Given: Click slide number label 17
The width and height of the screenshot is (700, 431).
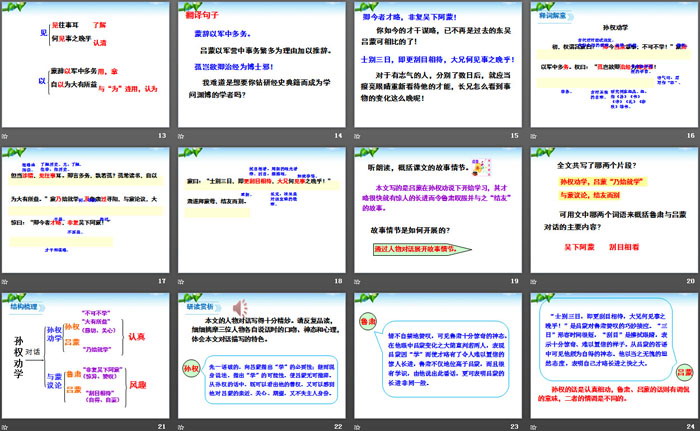Looking at the screenshot, I should pos(162,281).
